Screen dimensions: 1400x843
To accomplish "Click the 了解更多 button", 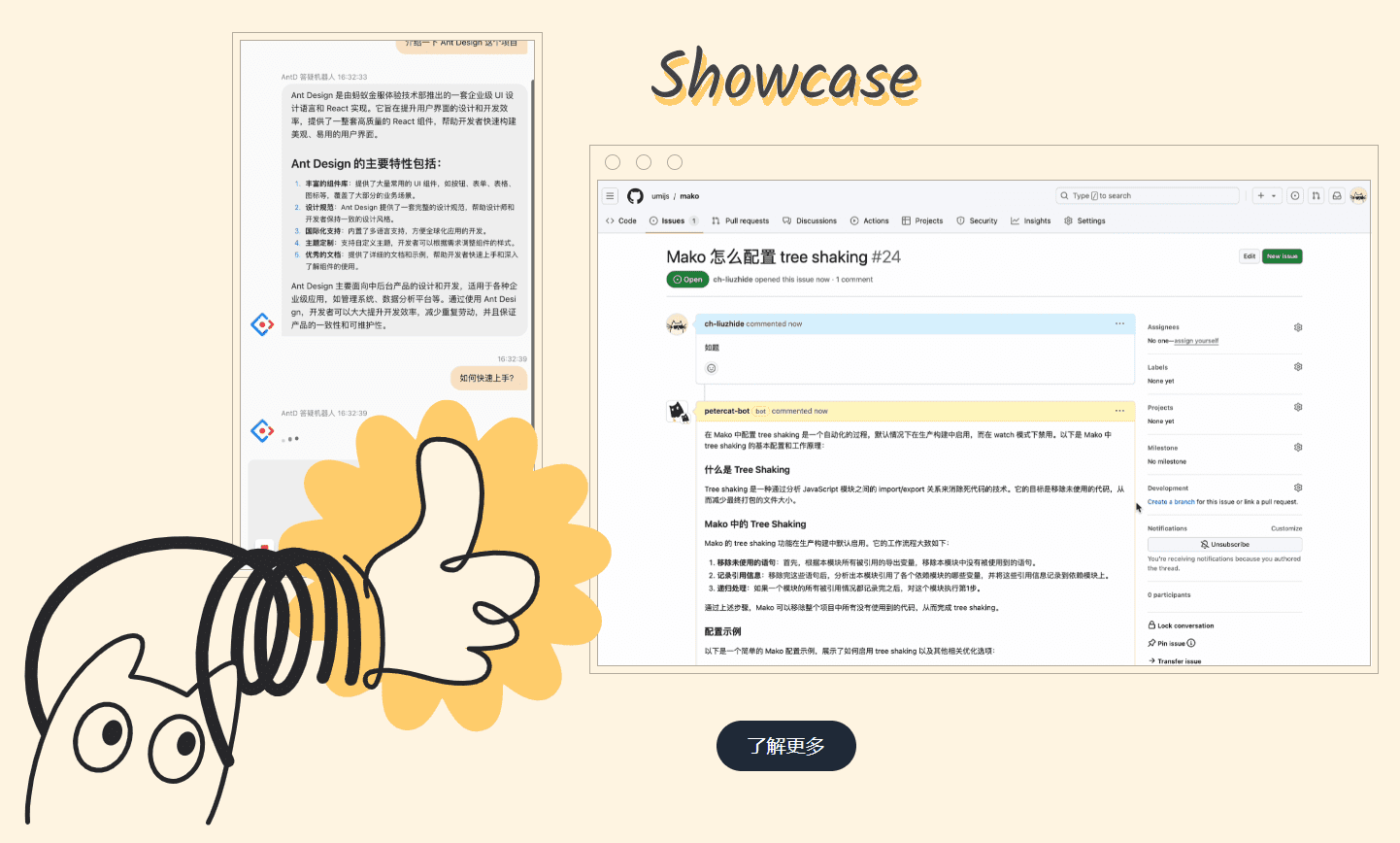I will [785, 746].
